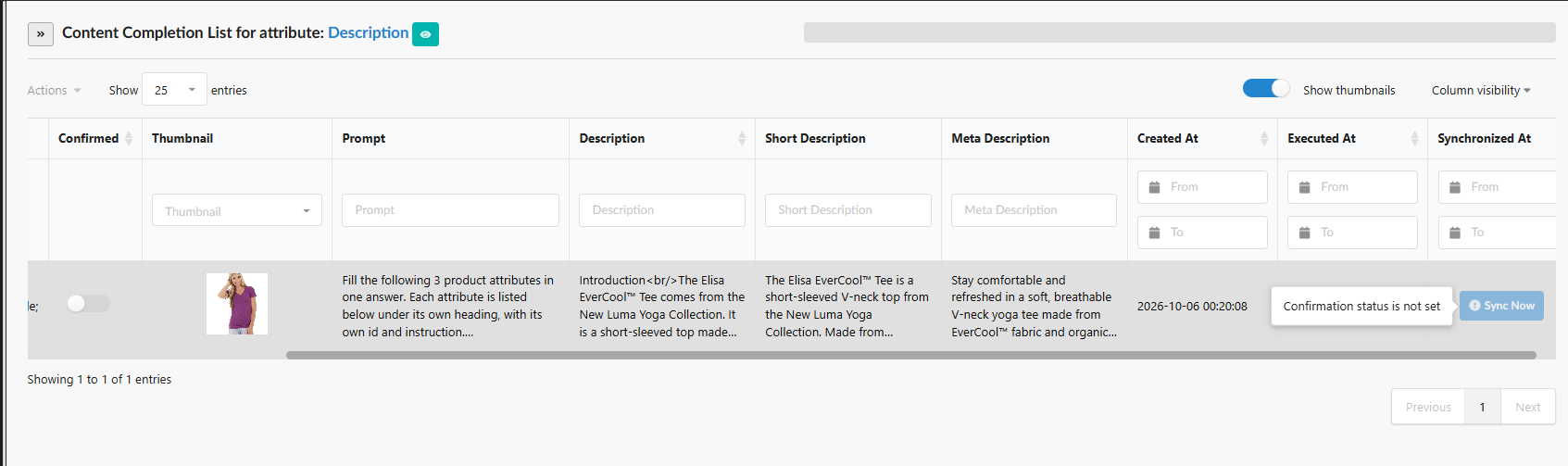Click Created At To calendar icon
This screenshot has width=1568, height=466.
[1154, 233]
